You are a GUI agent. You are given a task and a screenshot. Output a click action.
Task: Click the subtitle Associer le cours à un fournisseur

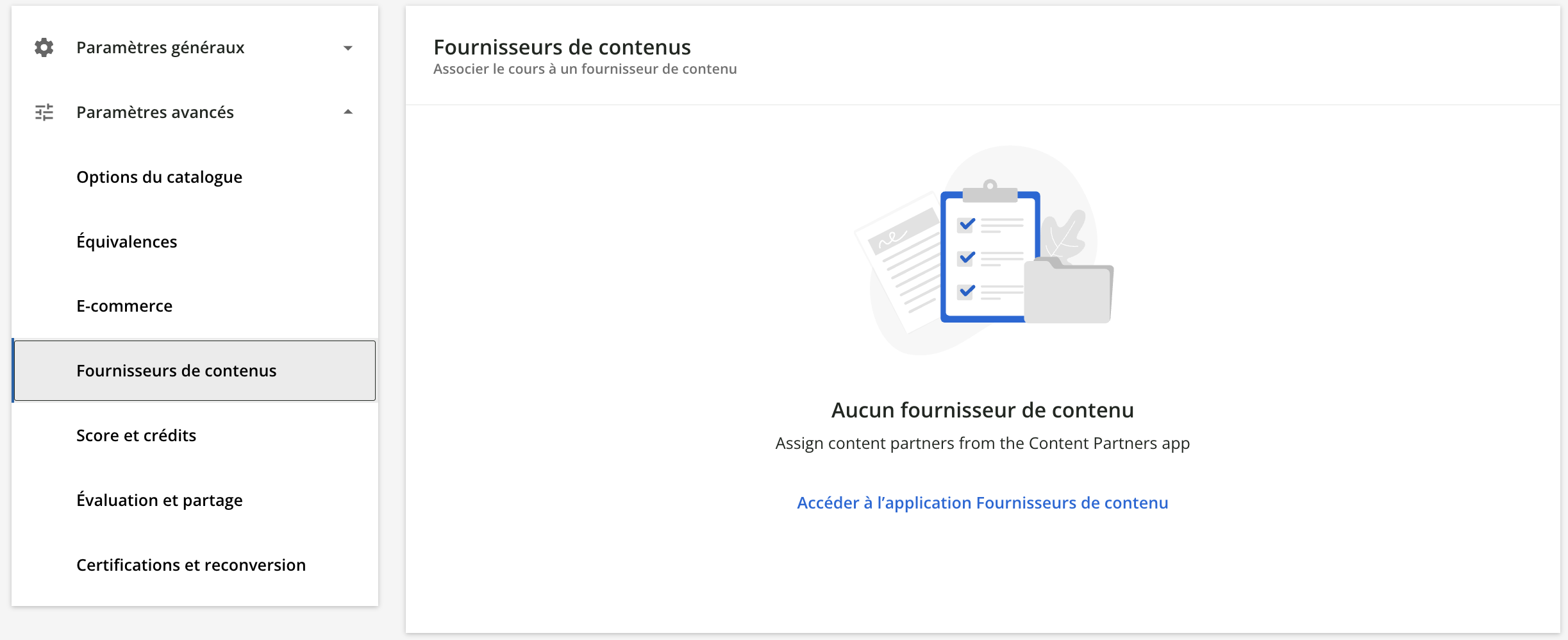pyautogui.click(x=585, y=69)
